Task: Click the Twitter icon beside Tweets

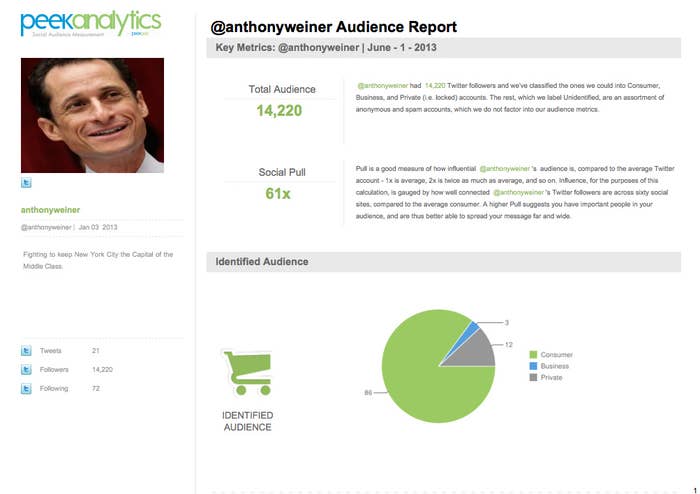Action: tap(26, 351)
